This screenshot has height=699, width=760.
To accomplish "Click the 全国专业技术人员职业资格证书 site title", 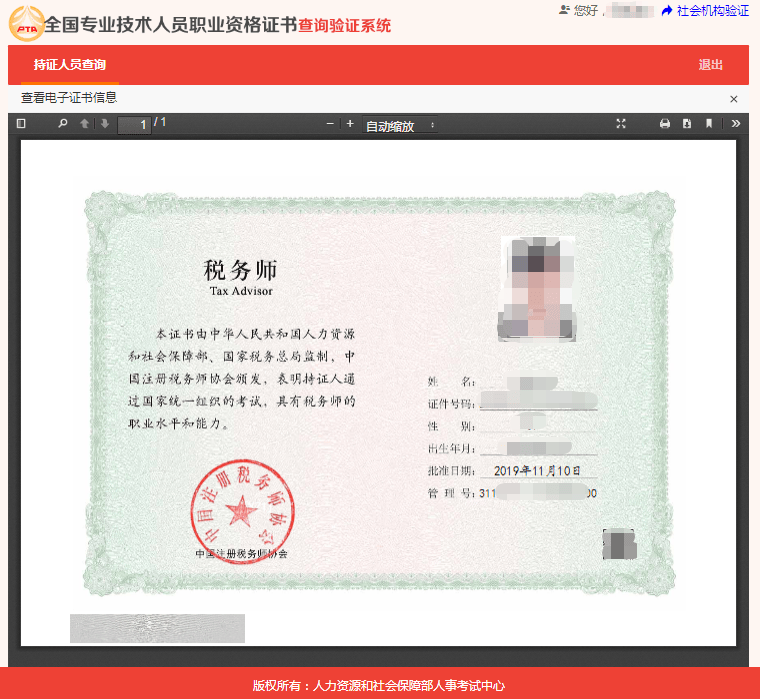I will click(x=171, y=25).
